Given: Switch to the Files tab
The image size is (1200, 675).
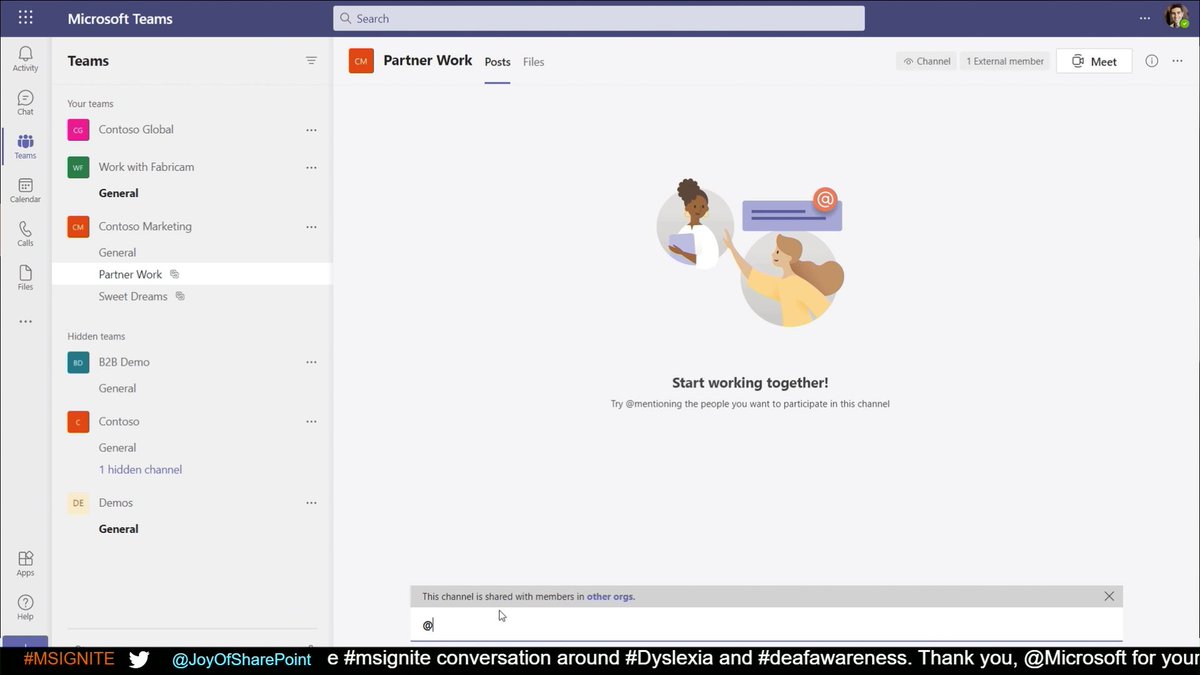Looking at the screenshot, I should [533, 61].
